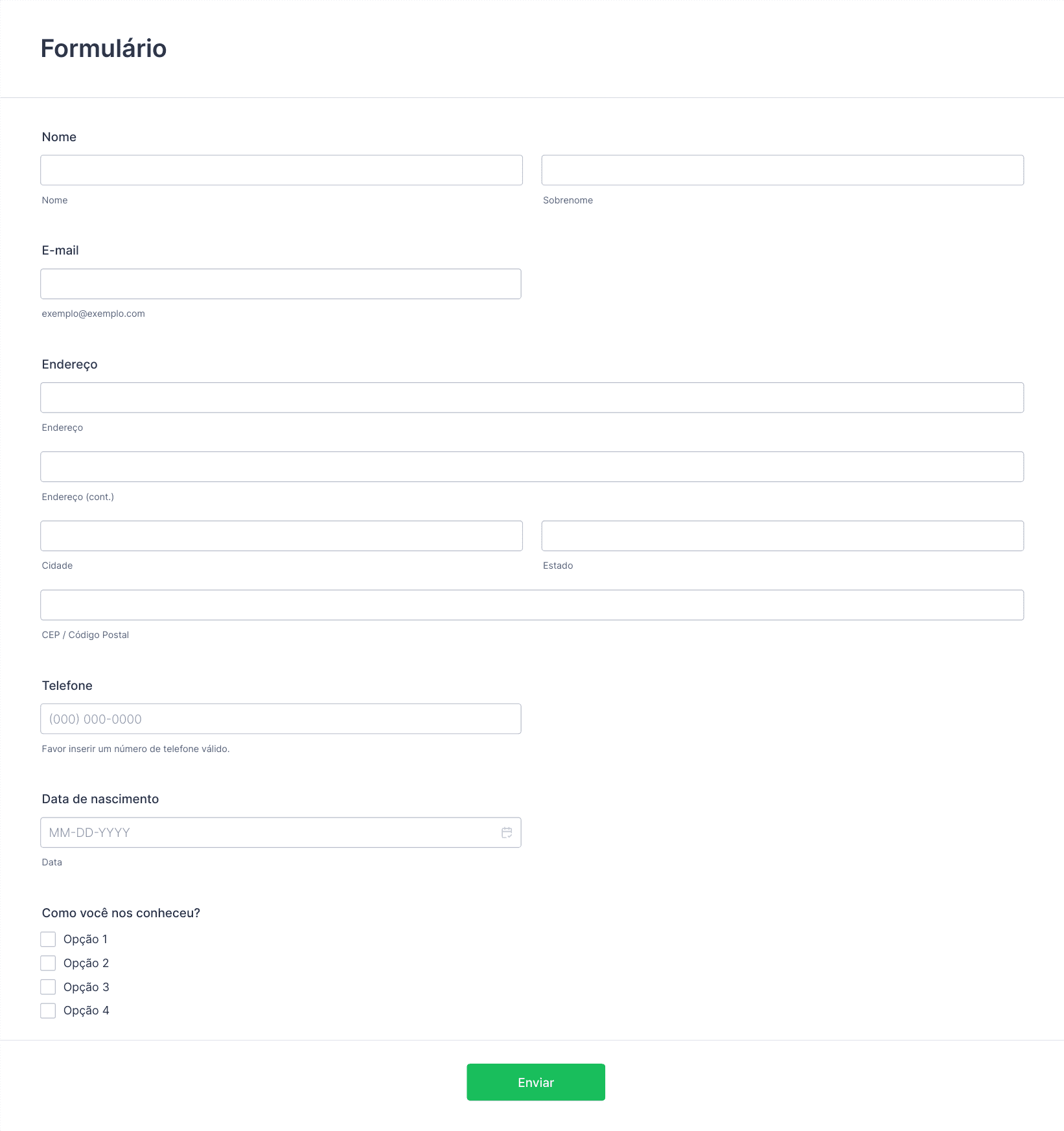Submit the form with Enviar button
Image resolution: width=1064 pixels, height=1131 pixels.
click(x=536, y=1082)
